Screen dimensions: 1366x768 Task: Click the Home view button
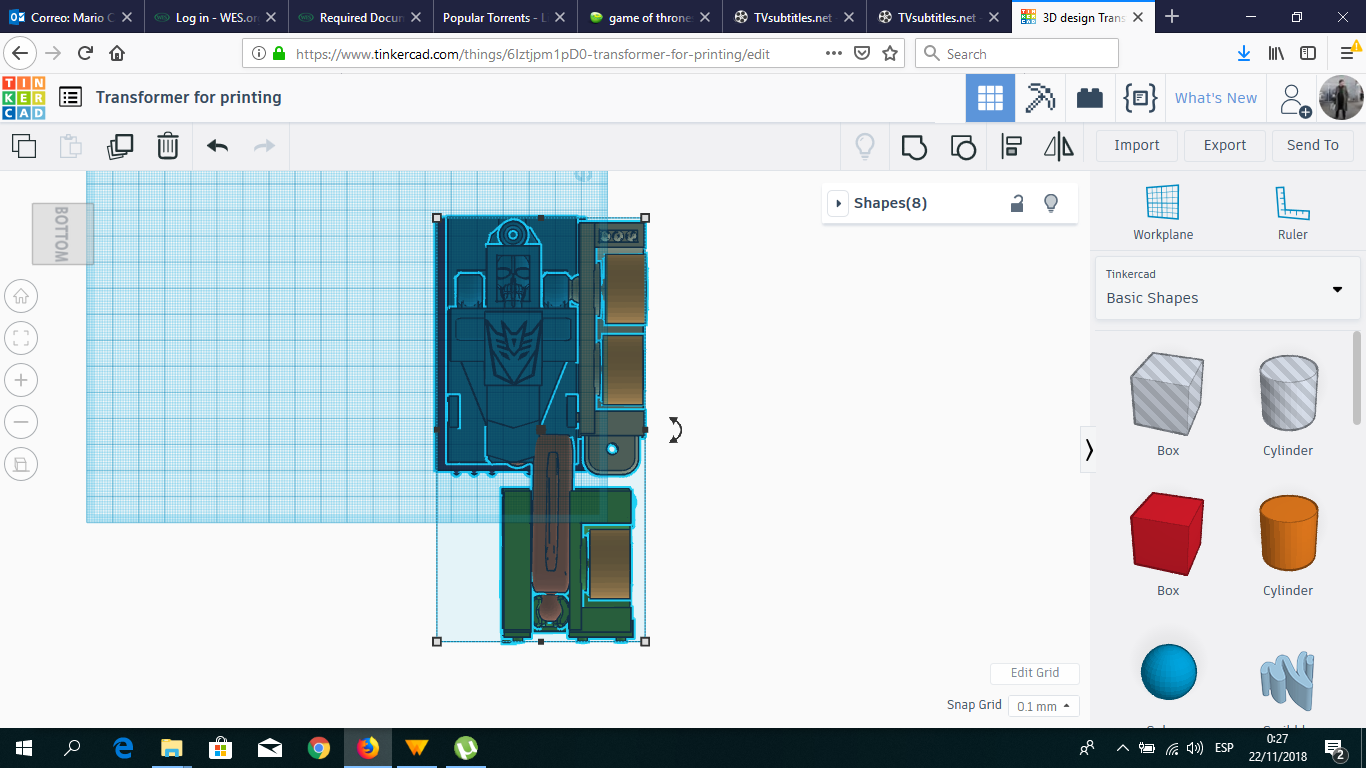(21, 296)
